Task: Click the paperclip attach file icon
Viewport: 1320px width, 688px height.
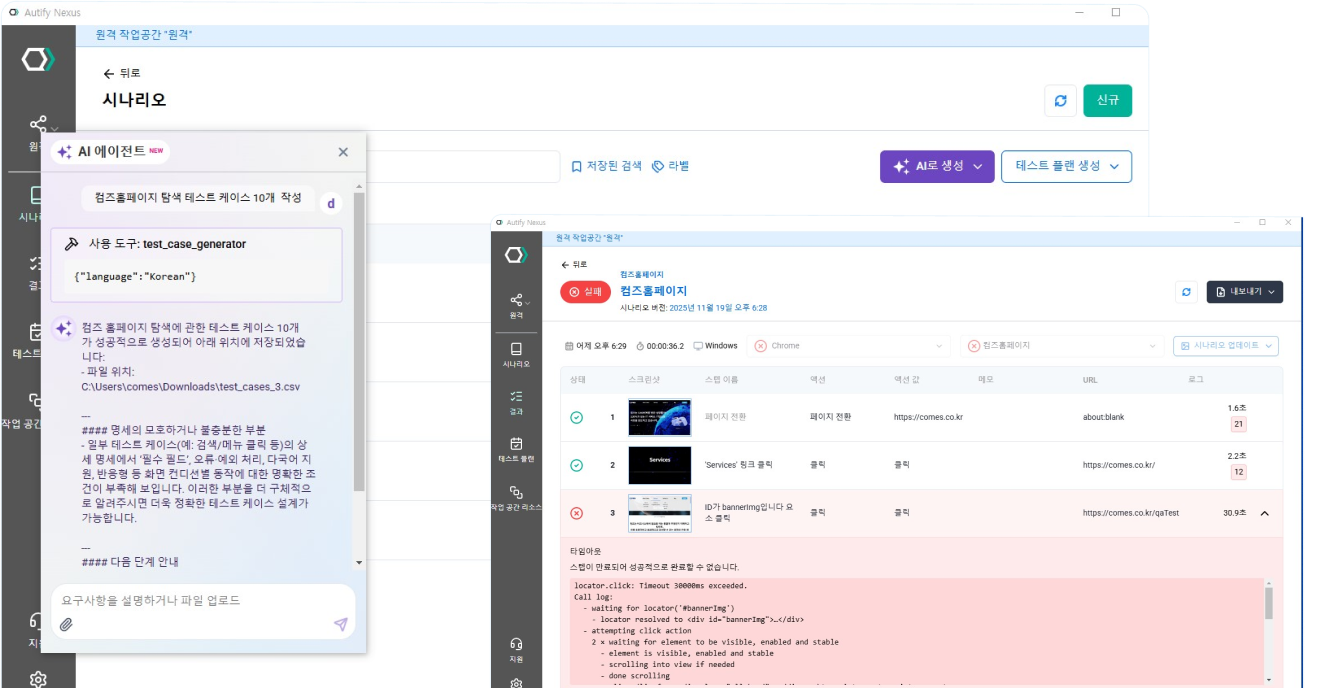Action: tap(66, 624)
